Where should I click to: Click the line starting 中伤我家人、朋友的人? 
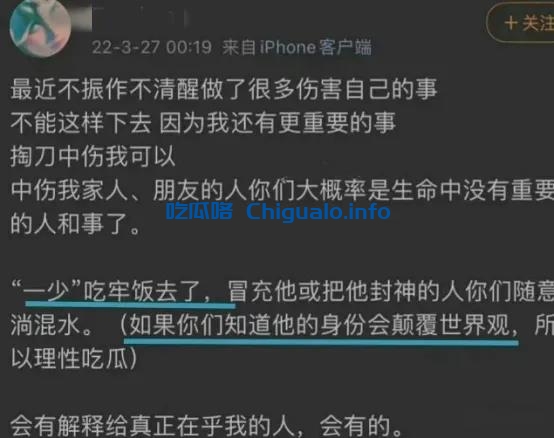(x=282, y=191)
